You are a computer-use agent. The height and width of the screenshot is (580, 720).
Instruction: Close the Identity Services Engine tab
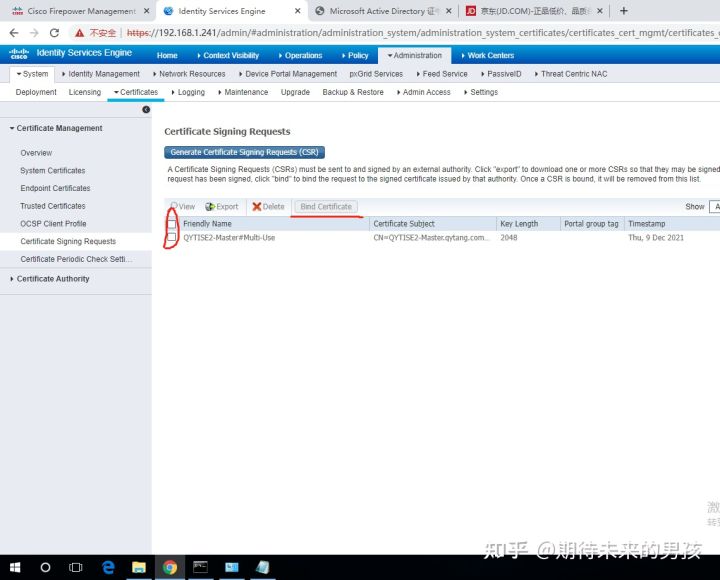click(298, 11)
